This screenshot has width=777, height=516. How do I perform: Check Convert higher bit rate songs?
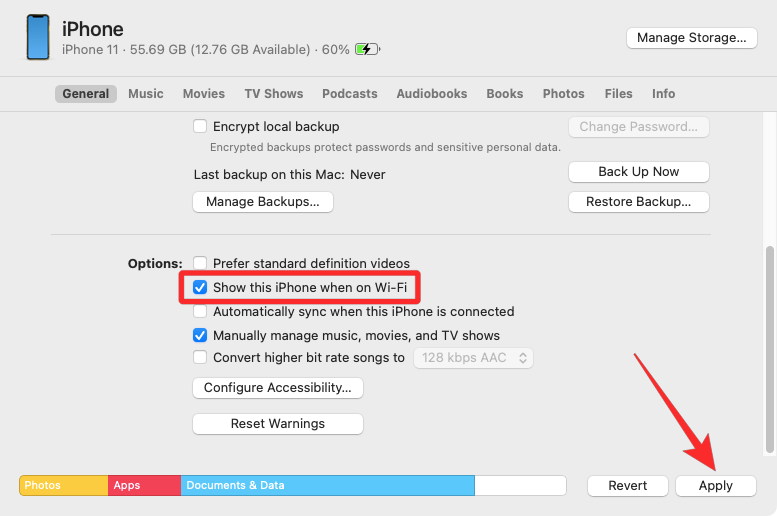pyautogui.click(x=200, y=358)
